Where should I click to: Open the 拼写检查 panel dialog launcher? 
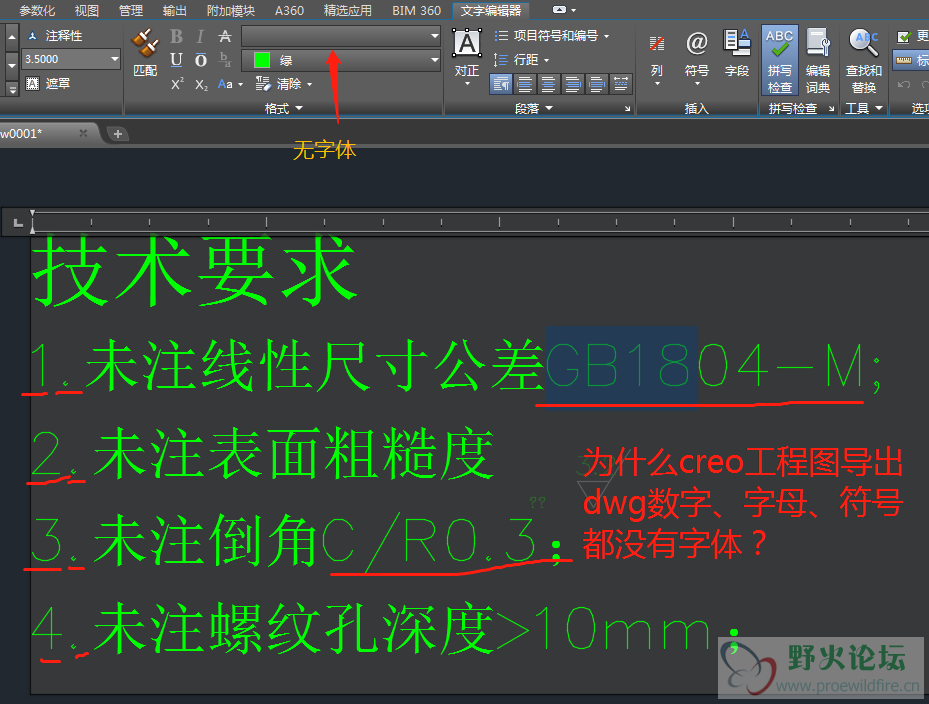pos(831,108)
